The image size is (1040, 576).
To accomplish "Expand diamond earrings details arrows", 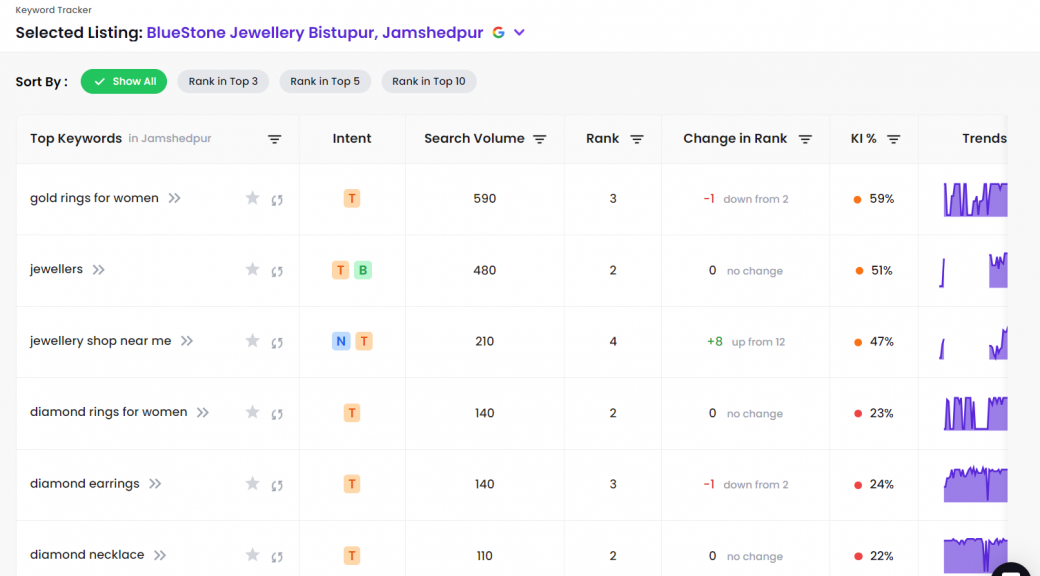I will click(155, 484).
